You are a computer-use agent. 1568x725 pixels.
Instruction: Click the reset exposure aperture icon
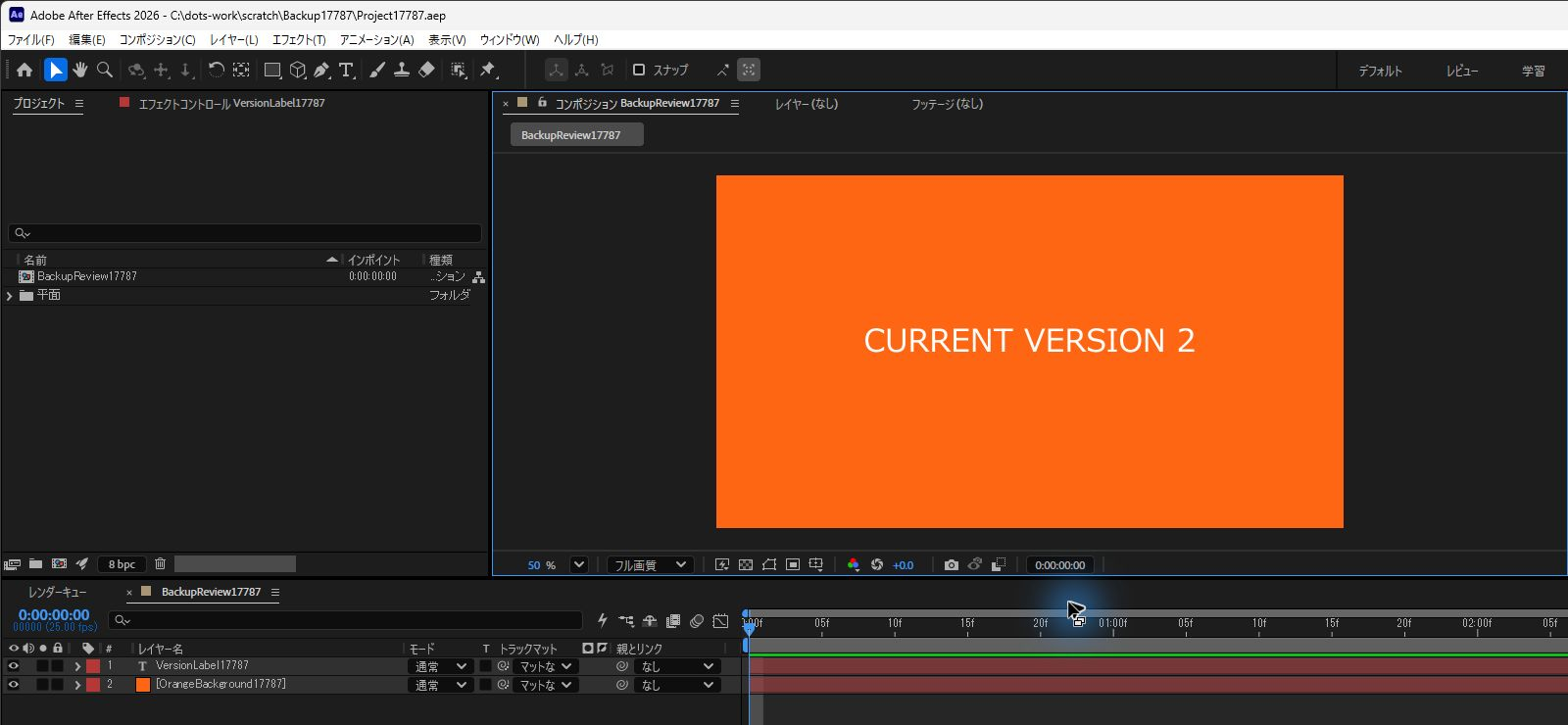click(877, 564)
